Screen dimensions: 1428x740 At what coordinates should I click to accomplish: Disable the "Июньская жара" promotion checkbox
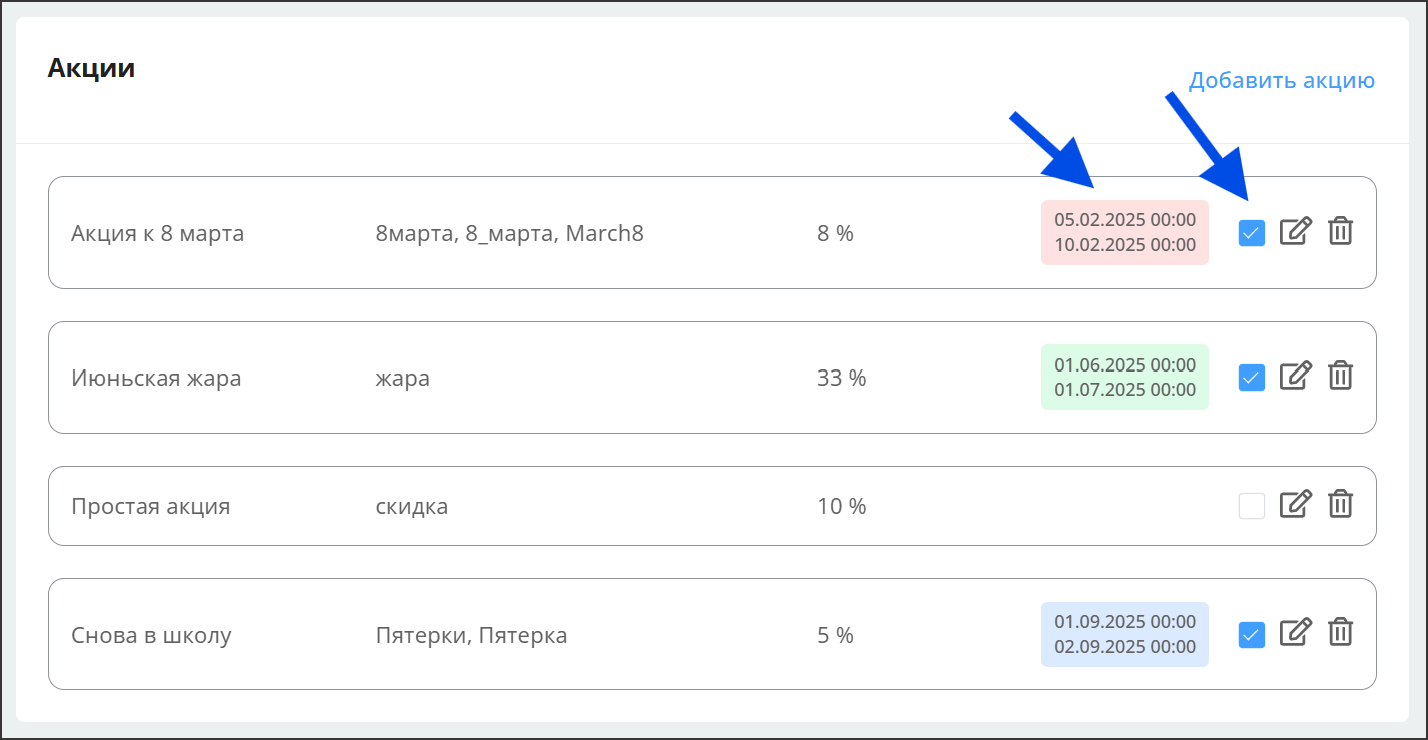(x=1251, y=377)
